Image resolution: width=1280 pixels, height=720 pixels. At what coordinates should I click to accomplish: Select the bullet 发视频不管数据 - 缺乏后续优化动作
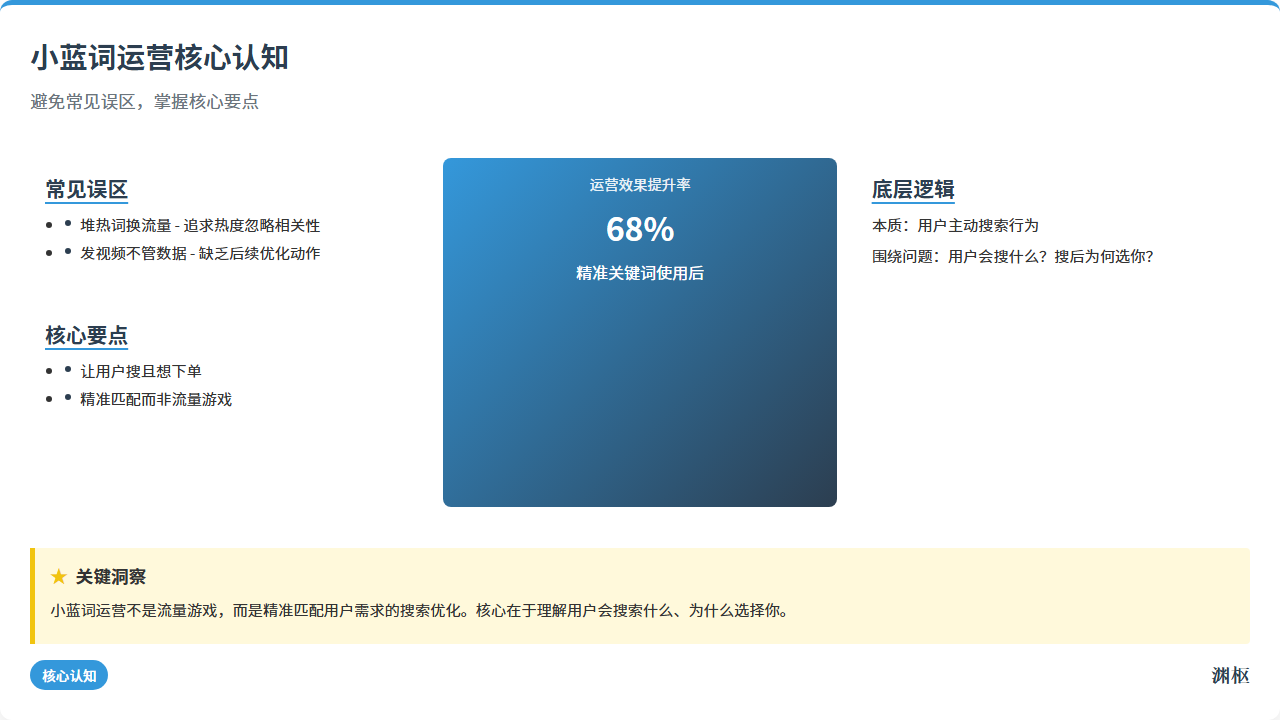click(200, 254)
